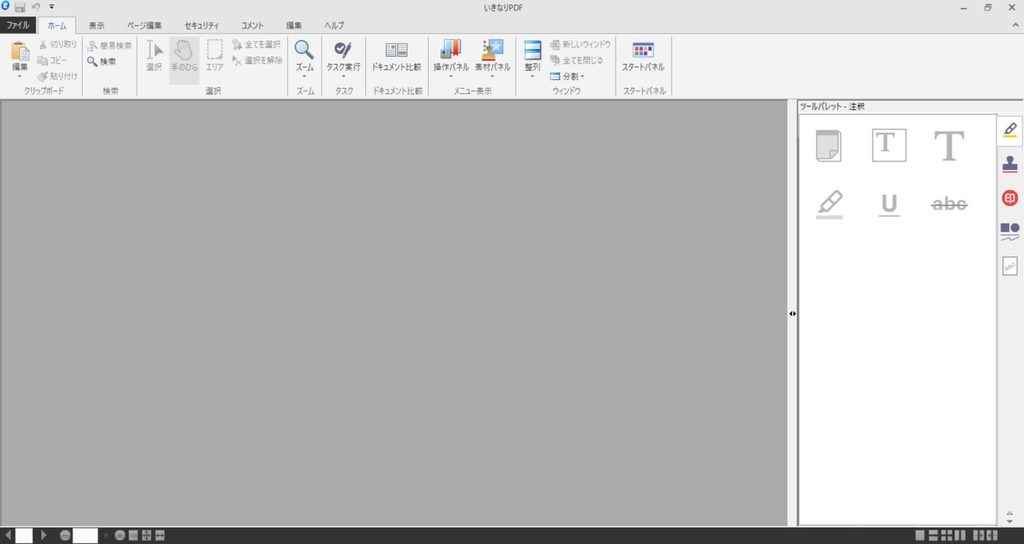Screen dimensions: 1024x544
Task: Click 全てを選択 select all
Action: click(x=257, y=44)
